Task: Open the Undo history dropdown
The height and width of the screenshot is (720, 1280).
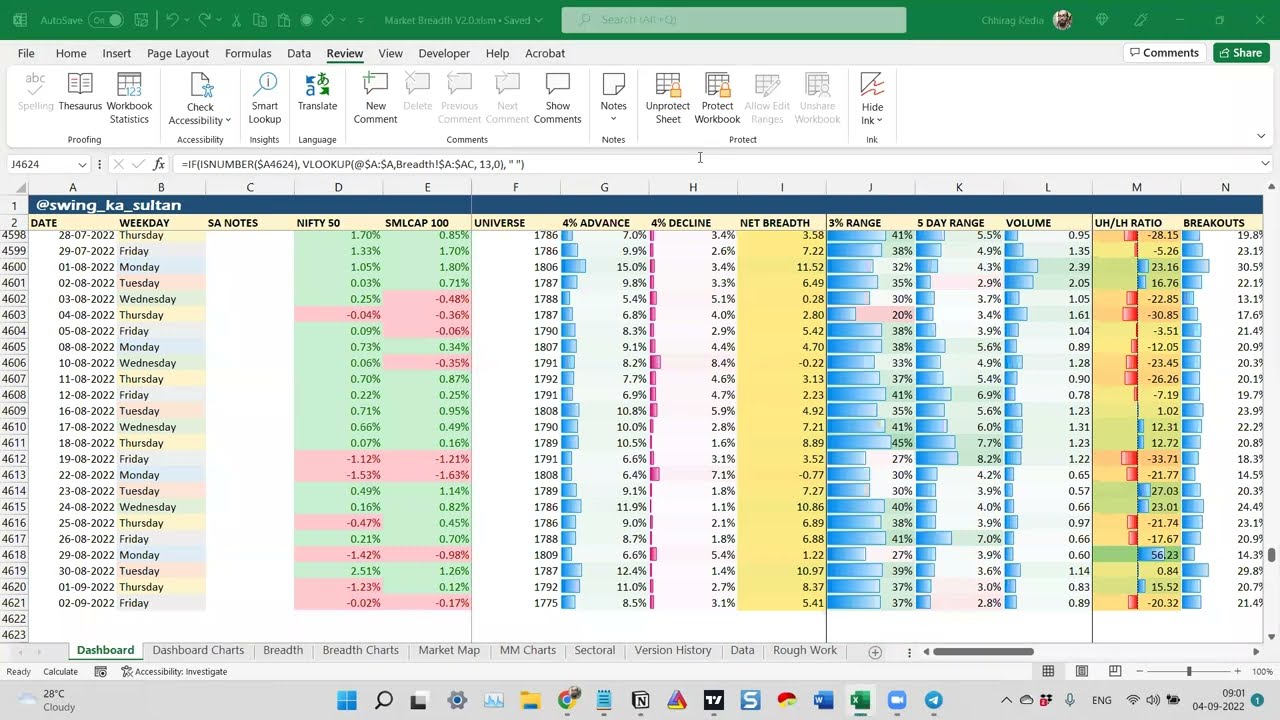Action: [186, 20]
